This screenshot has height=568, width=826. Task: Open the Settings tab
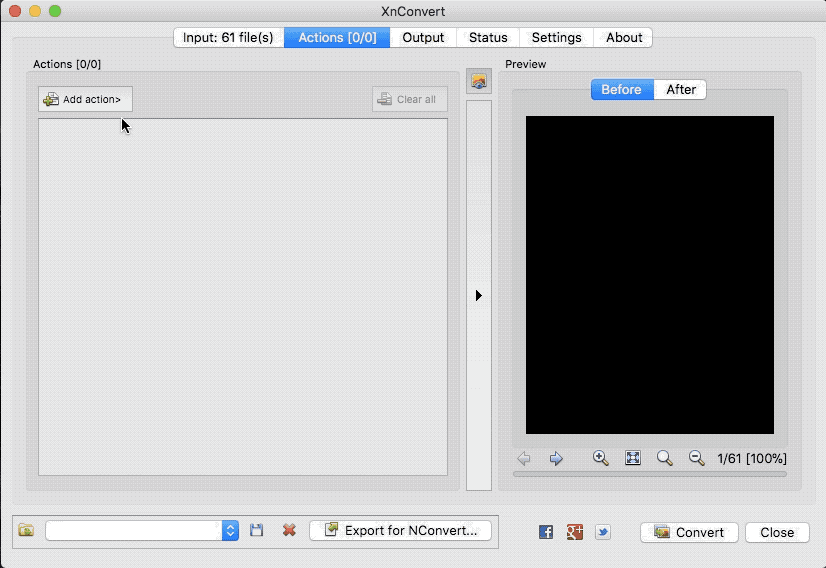click(x=556, y=37)
